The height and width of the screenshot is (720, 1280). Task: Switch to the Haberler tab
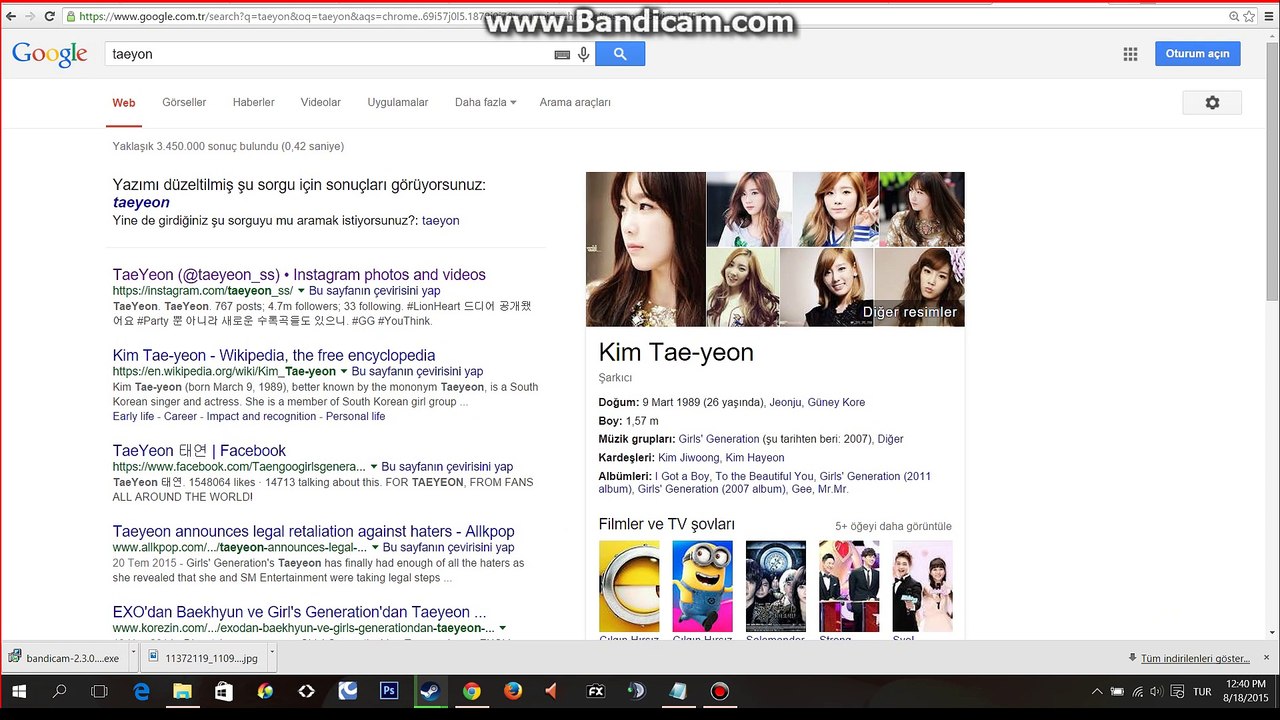254,102
